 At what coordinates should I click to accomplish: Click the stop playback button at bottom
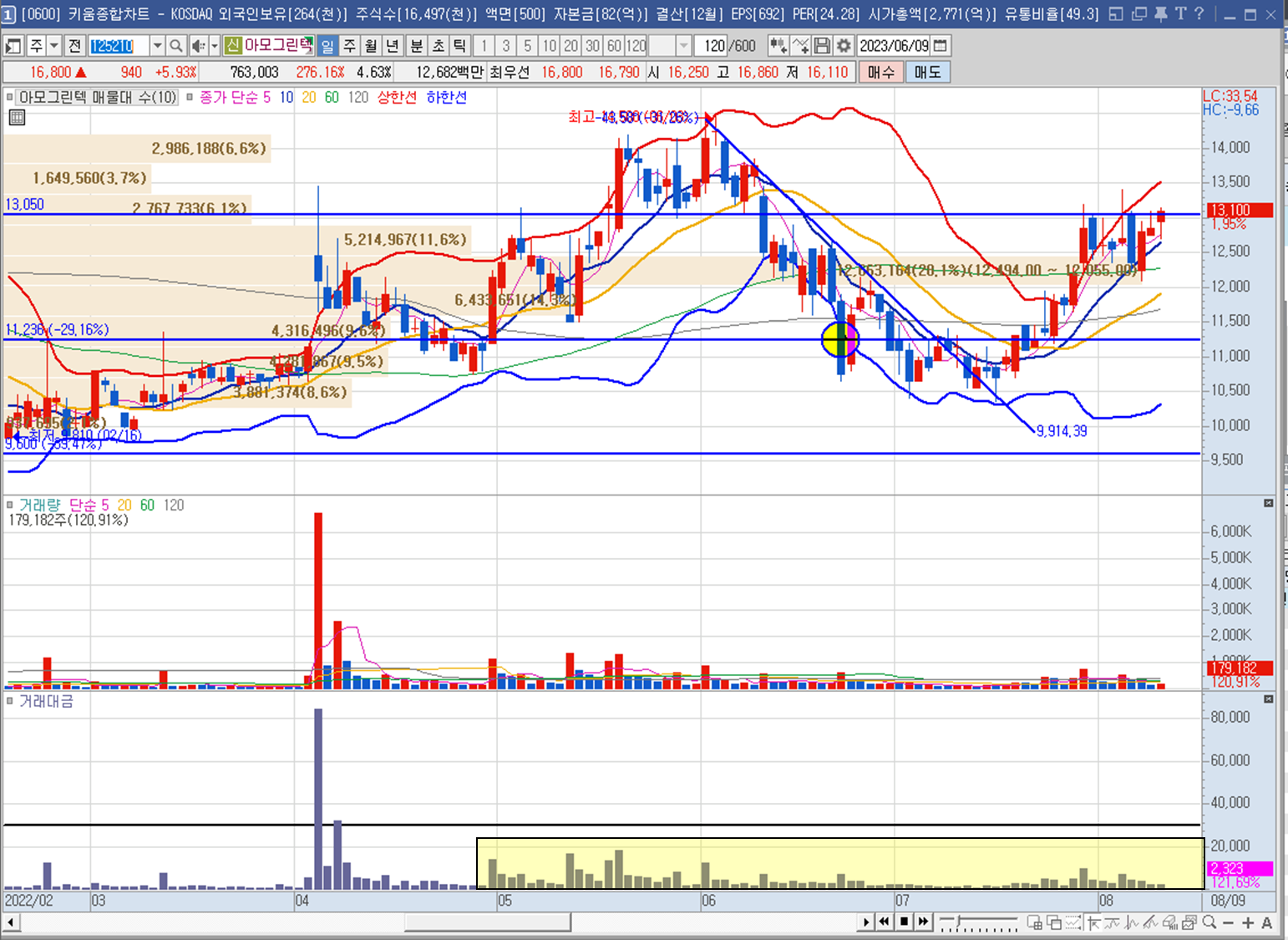tap(904, 922)
